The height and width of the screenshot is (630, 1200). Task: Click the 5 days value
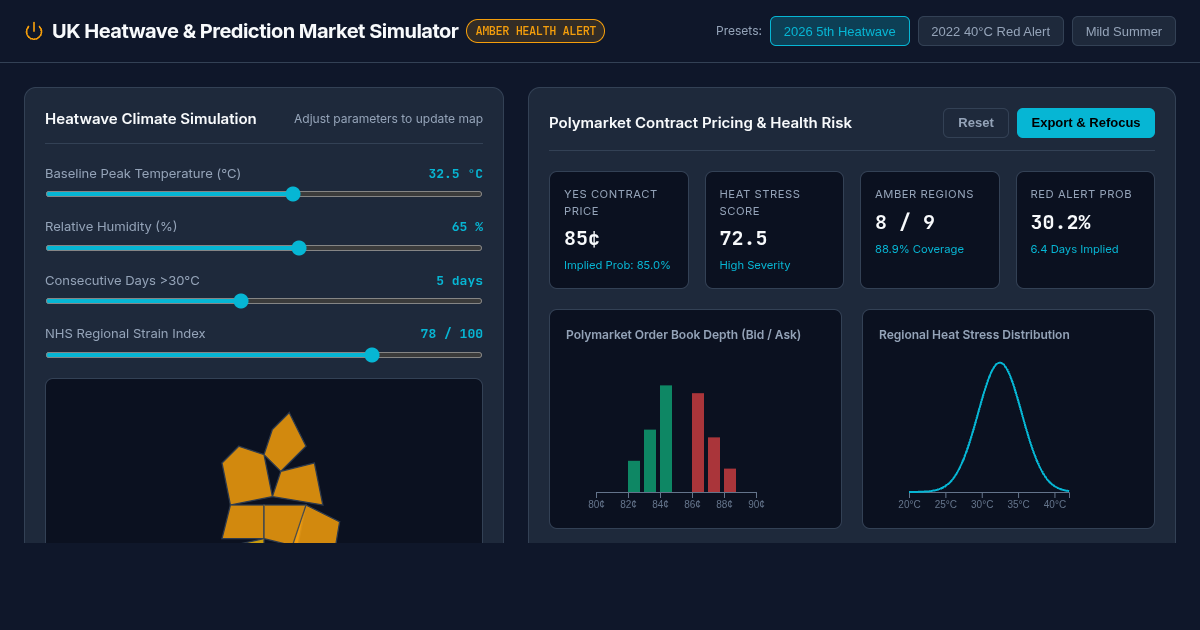coord(459,281)
